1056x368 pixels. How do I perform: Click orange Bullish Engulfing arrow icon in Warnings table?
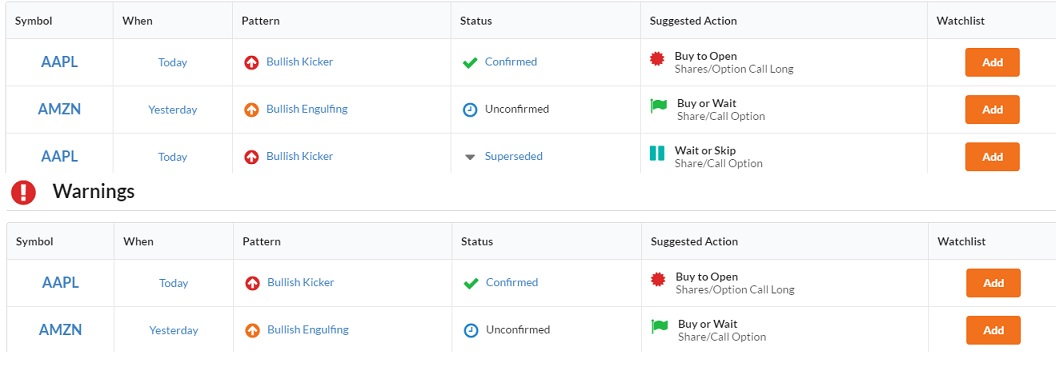coord(253,330)
